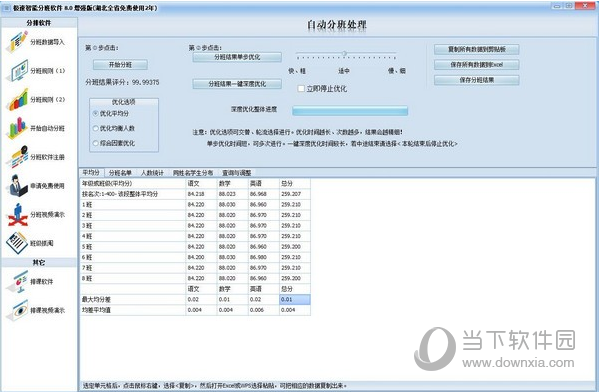Select the 4班 row label
Screen dimensions: 599x392
tap(133, 236)
